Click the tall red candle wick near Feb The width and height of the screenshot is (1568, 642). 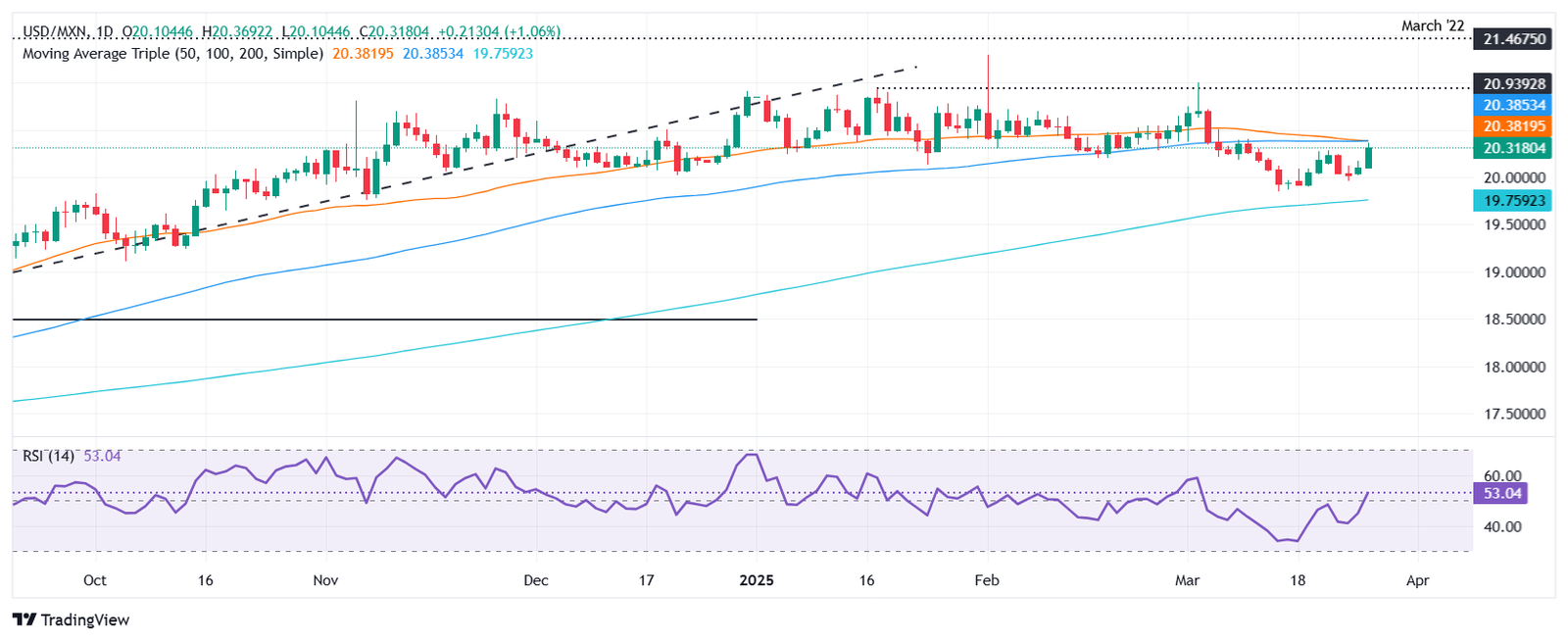988,78
